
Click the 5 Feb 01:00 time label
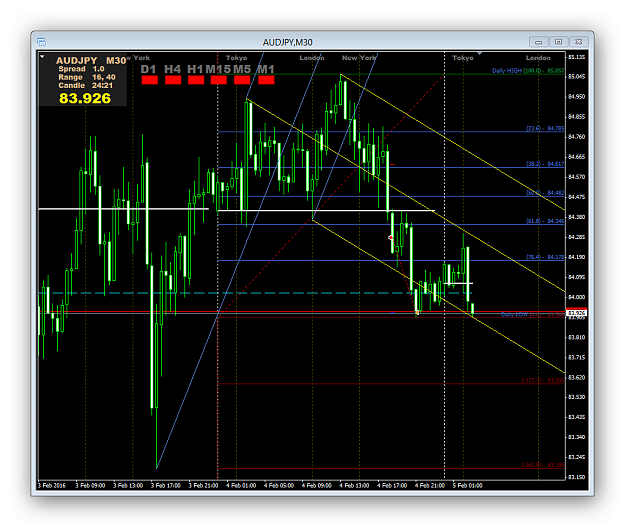468,486
